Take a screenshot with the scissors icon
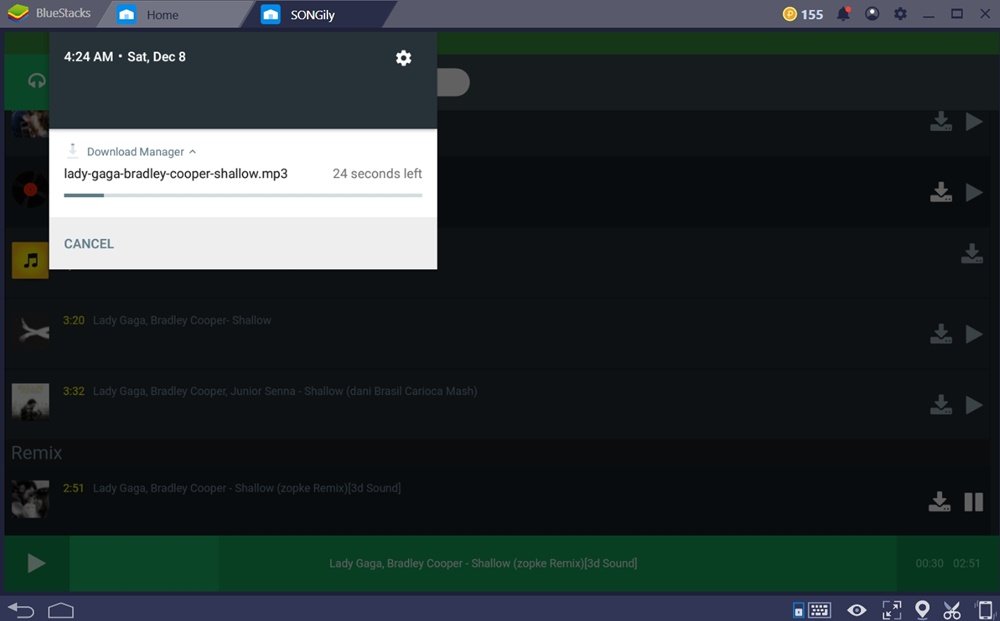Screen dimensions: 1000x621 click(x=952, y=610)
